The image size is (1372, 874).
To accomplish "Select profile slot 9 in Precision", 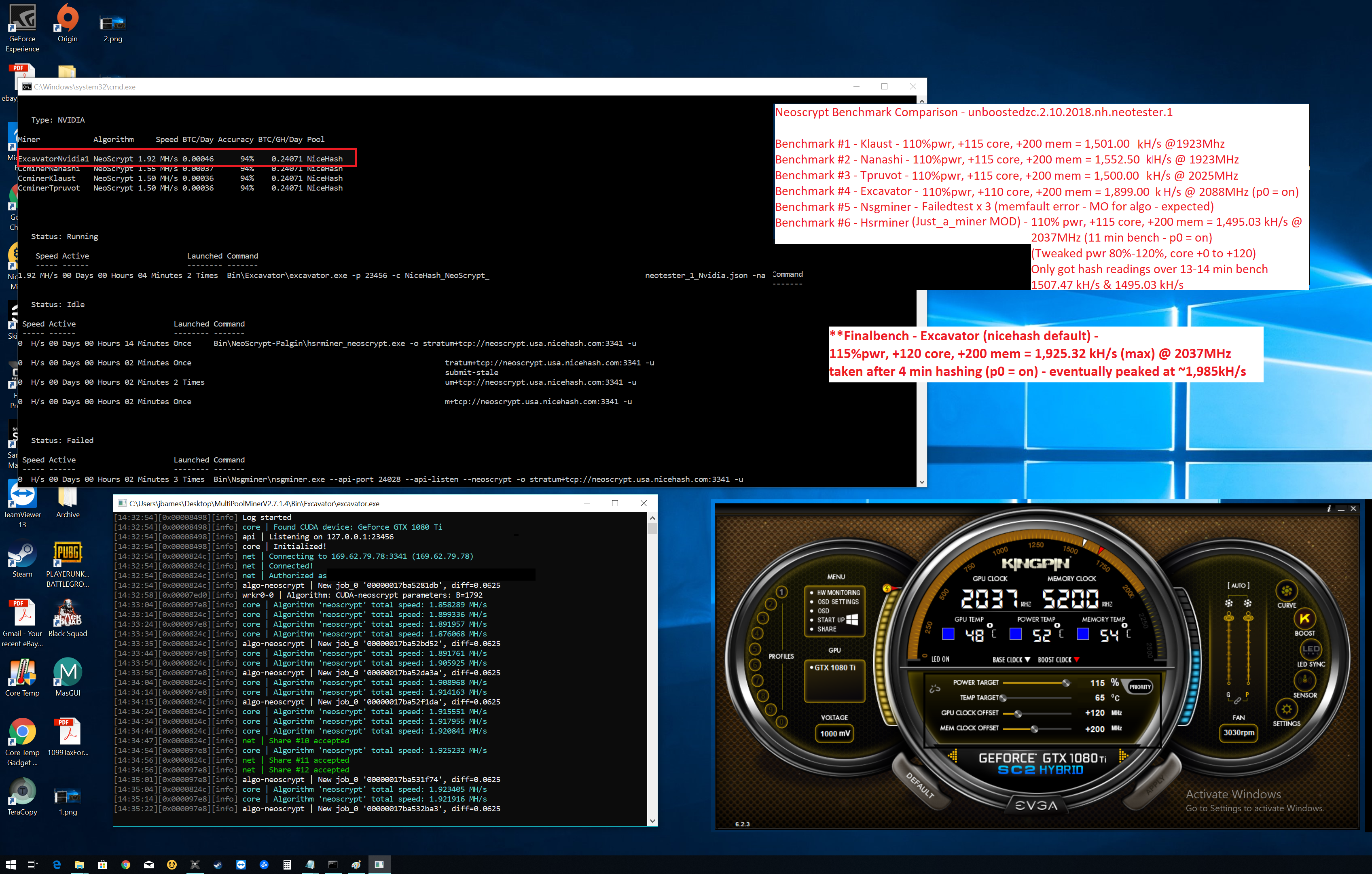I will tap(770, 709).
